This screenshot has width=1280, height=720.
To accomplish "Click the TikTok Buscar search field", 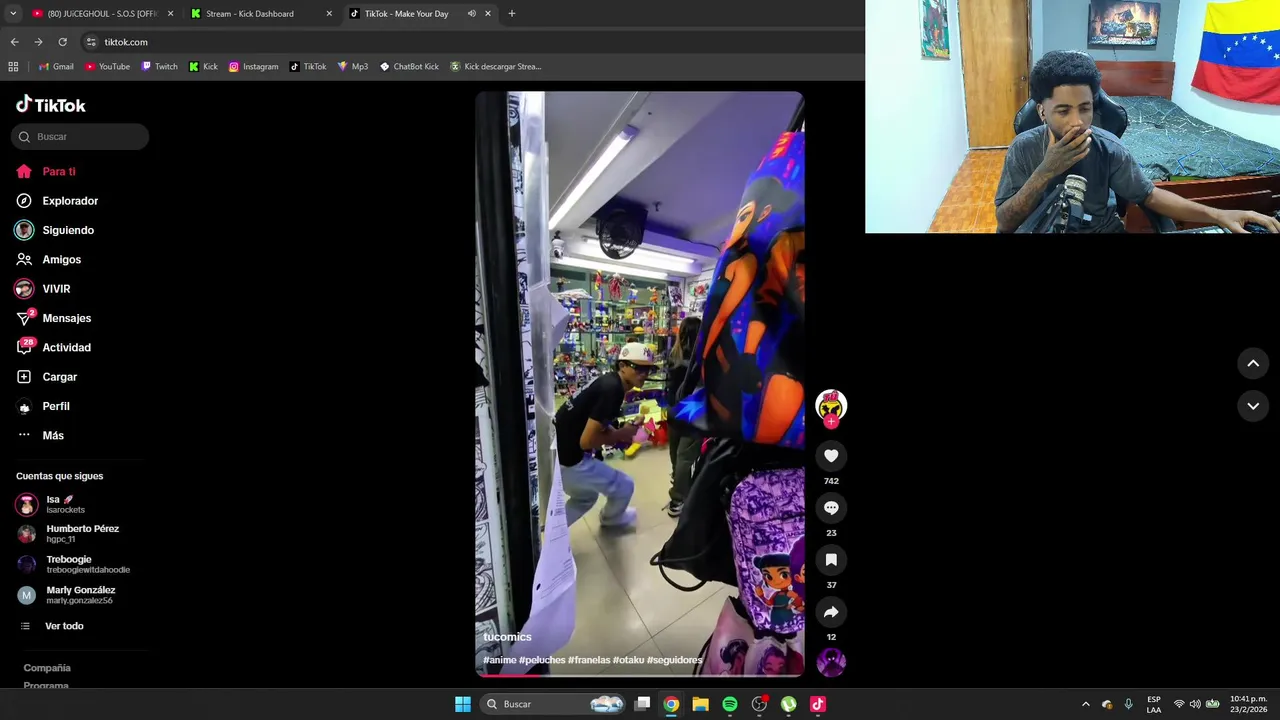I will (x=80, y=137).
